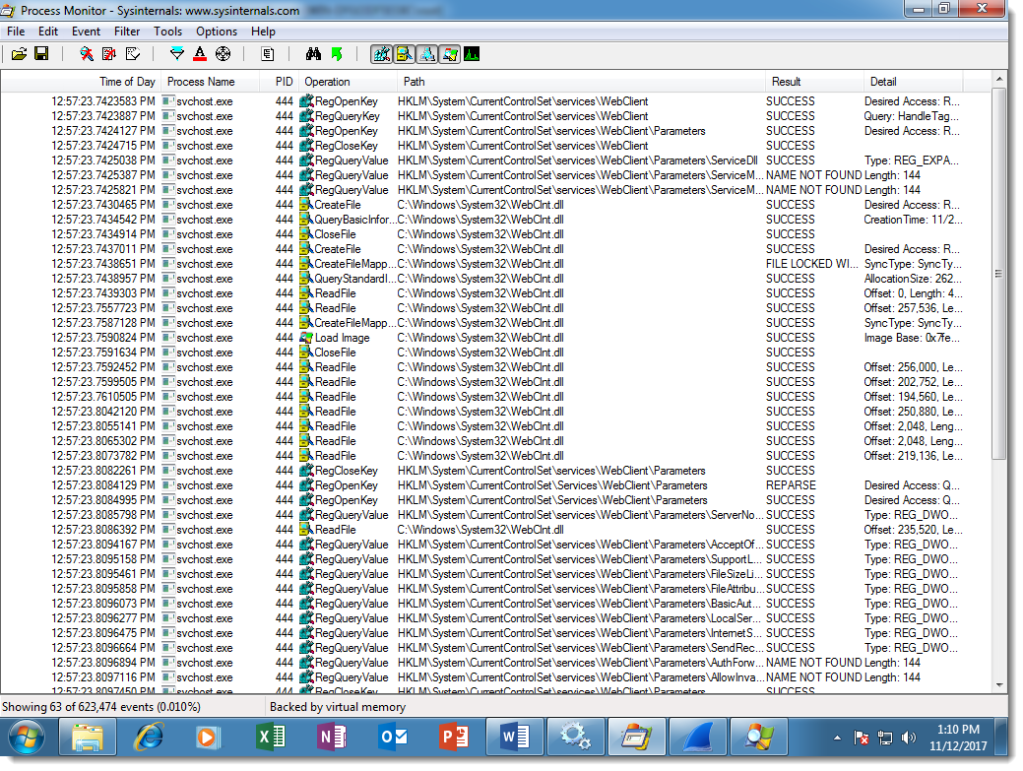Open the Filter menu
Viewport: 1023px width, 771px height.
[127, 31]
